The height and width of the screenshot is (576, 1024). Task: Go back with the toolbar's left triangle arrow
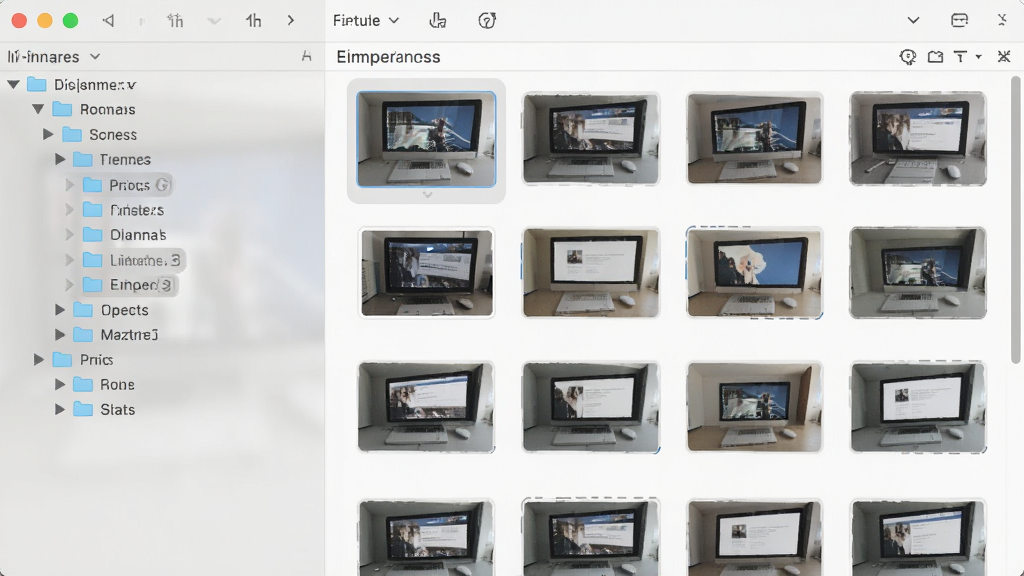tap(108, 21)
